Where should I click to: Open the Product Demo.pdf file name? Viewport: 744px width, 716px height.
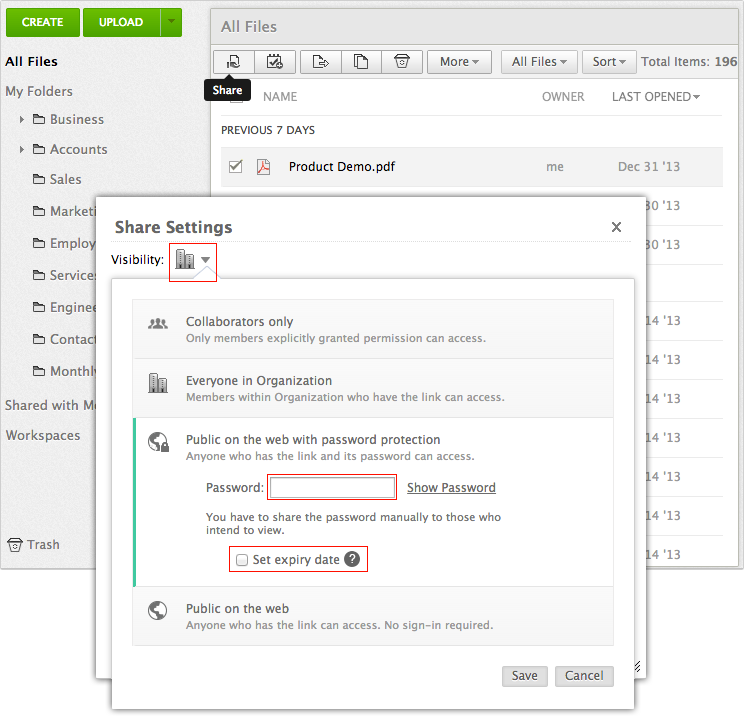point(342,167)
